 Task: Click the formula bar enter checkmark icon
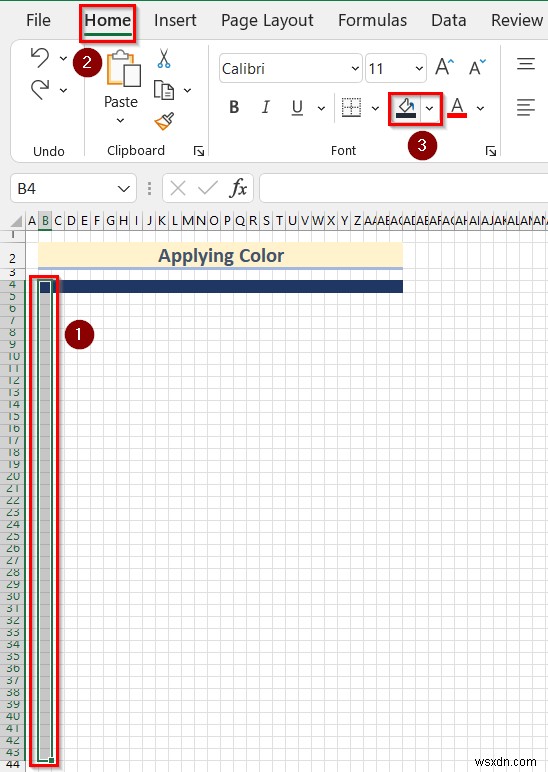[x=208, y=188]
